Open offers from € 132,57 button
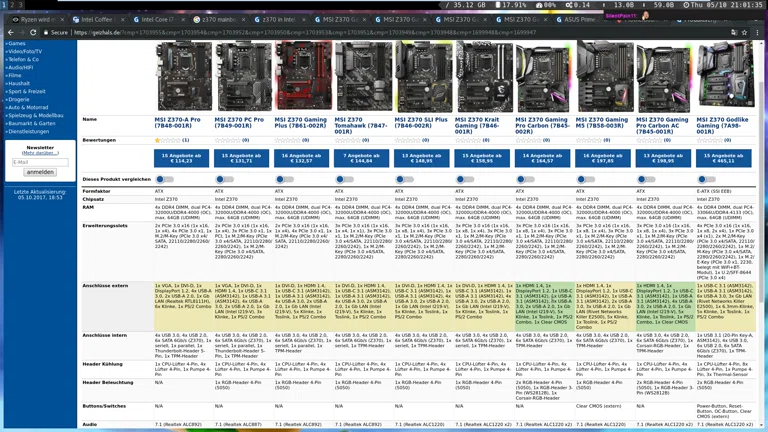768x432 pixels. pyautogui.click(x=301, y=158)
